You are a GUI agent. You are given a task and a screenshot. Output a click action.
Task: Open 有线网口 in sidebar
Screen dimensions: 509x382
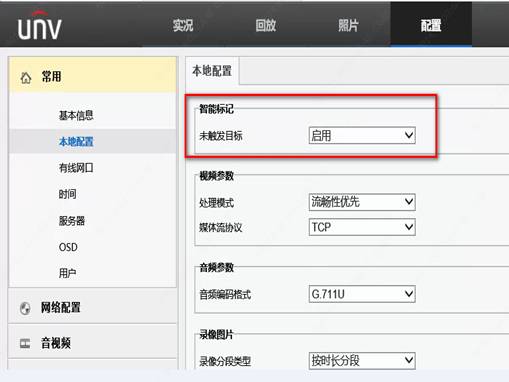point(76,168)
